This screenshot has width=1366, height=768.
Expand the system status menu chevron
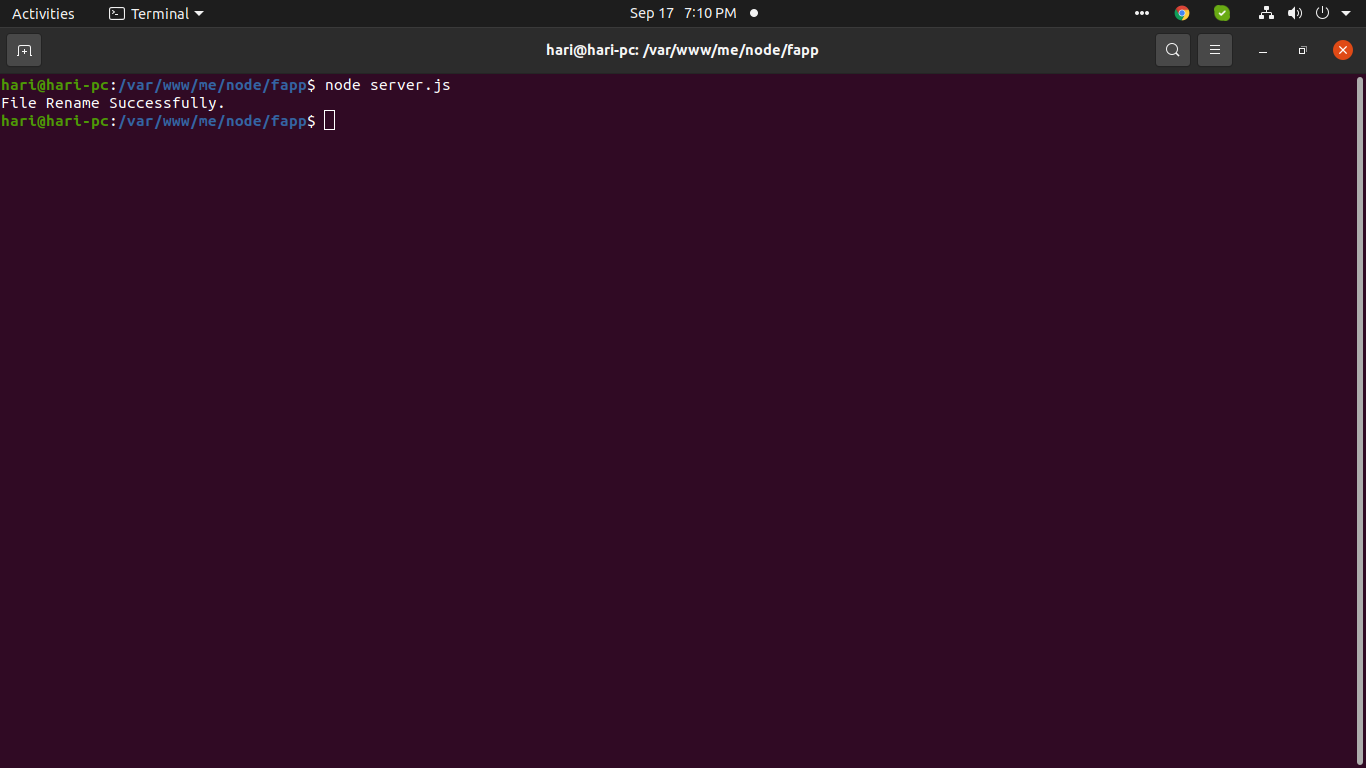click(x=1345, y=13)
